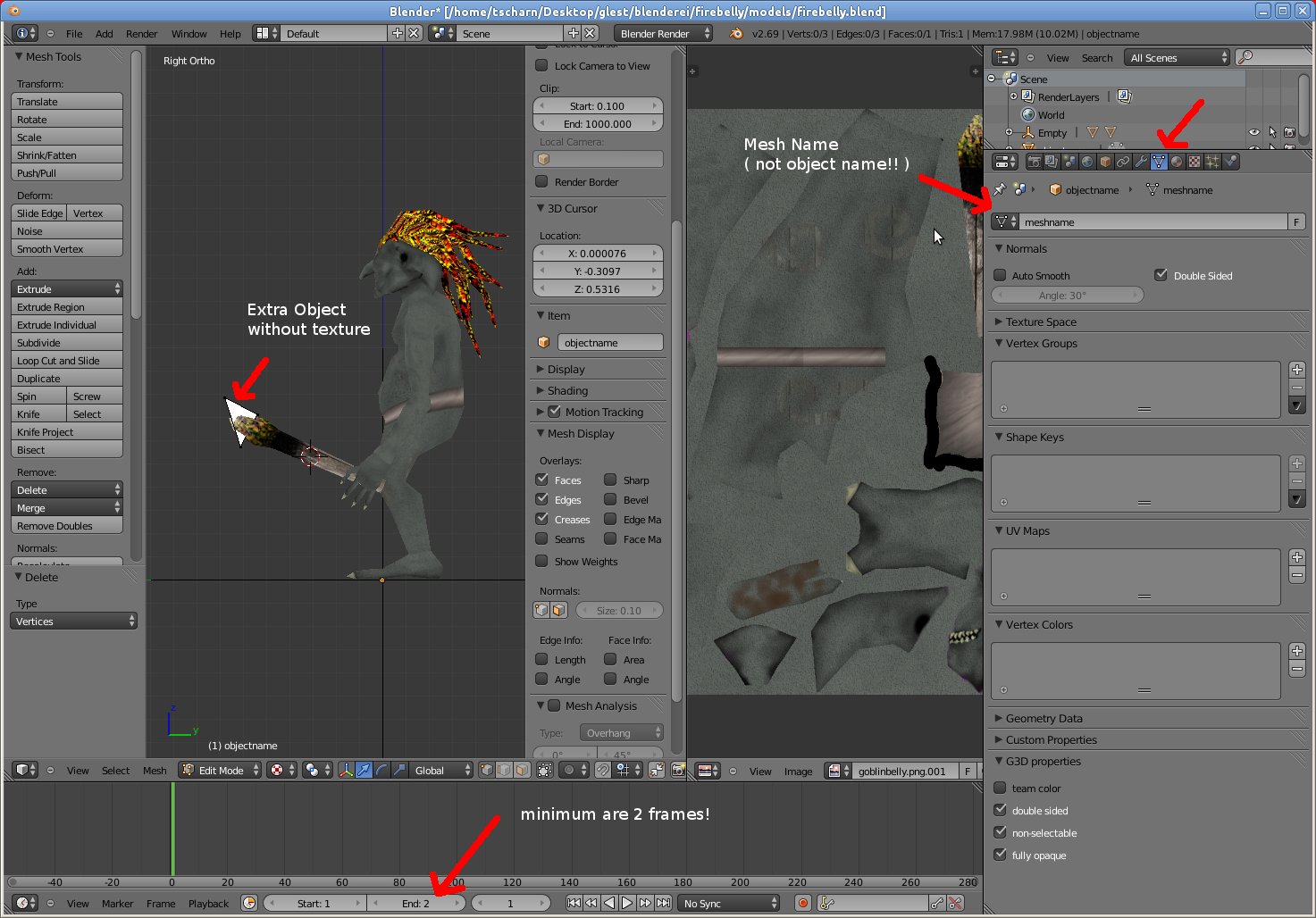Enable team color in G3D properties
The height and width of the screenshot is (918, 1316).
click(1000, 788)
